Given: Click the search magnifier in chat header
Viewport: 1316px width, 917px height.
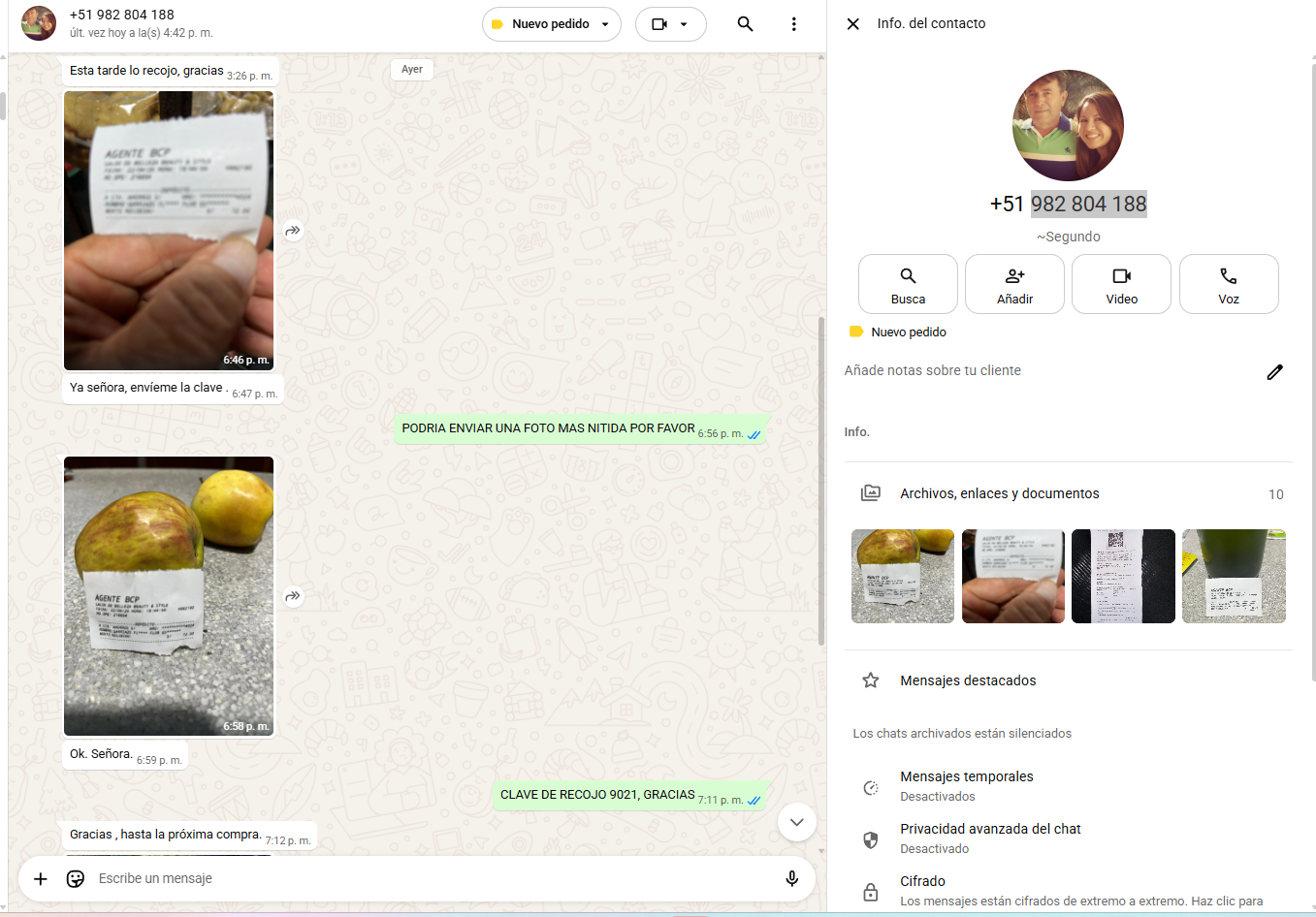Looking at the screenshot, I should [745, 24].
